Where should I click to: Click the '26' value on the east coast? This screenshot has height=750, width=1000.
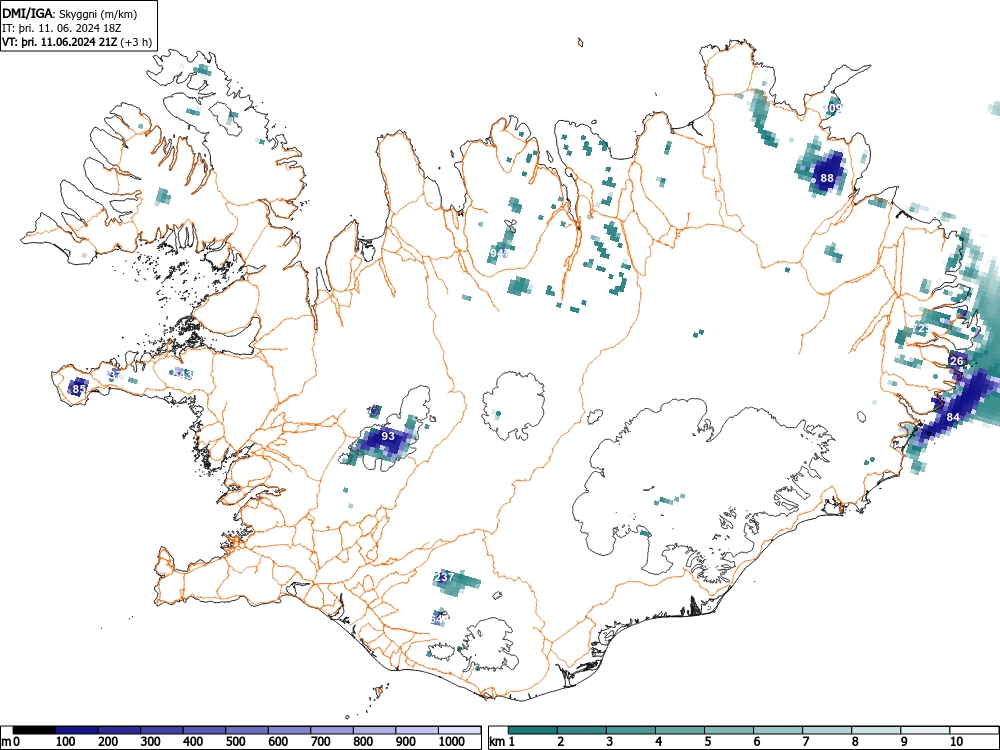coord(957,361)
